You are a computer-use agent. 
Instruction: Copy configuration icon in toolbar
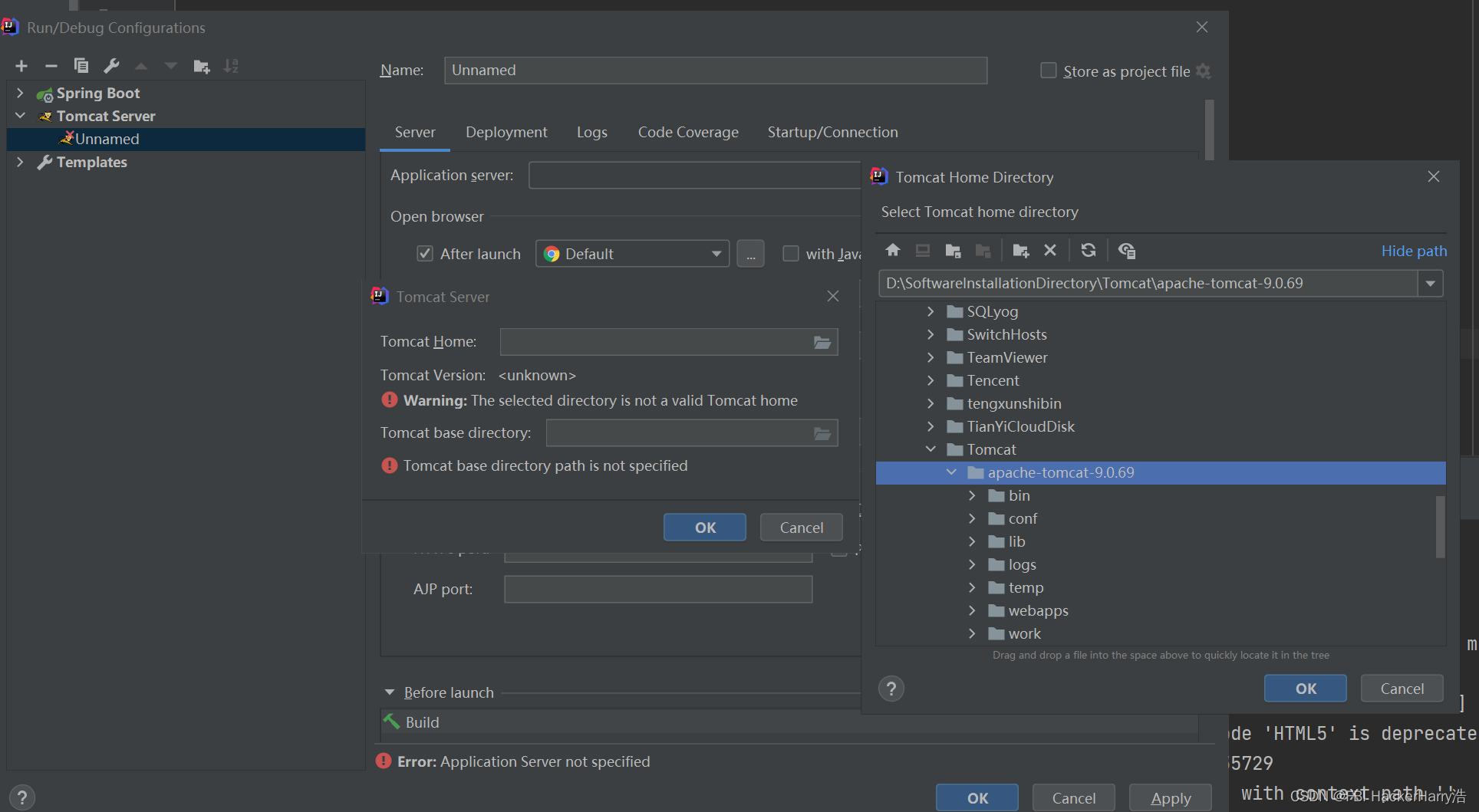click(x=81, y=66)
